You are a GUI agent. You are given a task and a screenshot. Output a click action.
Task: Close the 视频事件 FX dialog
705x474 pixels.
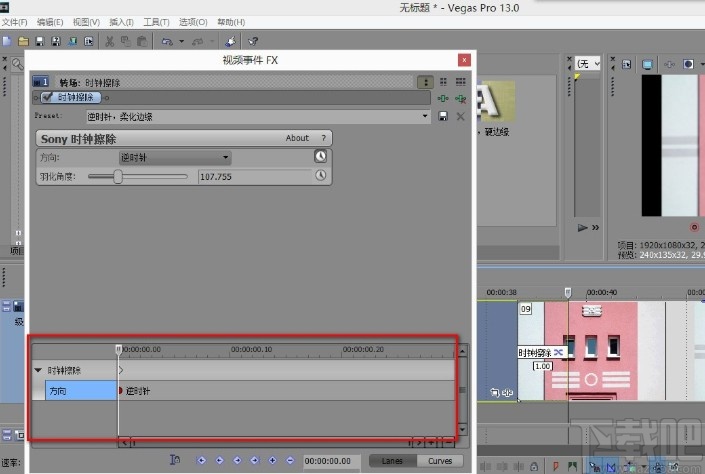point(464,60)
